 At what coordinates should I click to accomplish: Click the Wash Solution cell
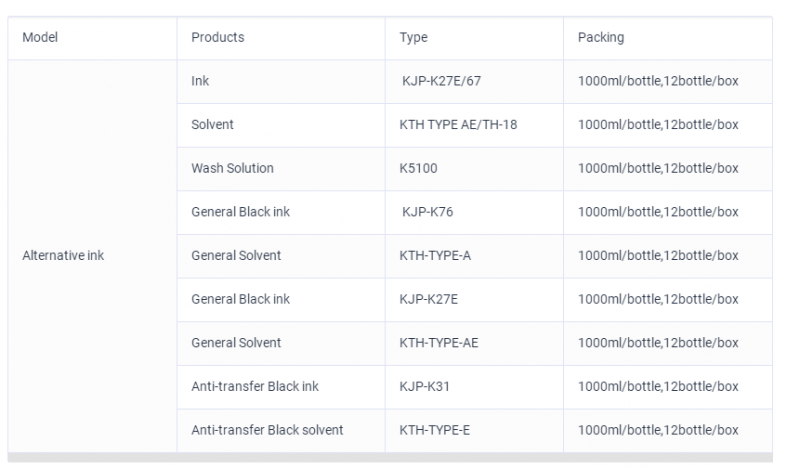(281, 169)
